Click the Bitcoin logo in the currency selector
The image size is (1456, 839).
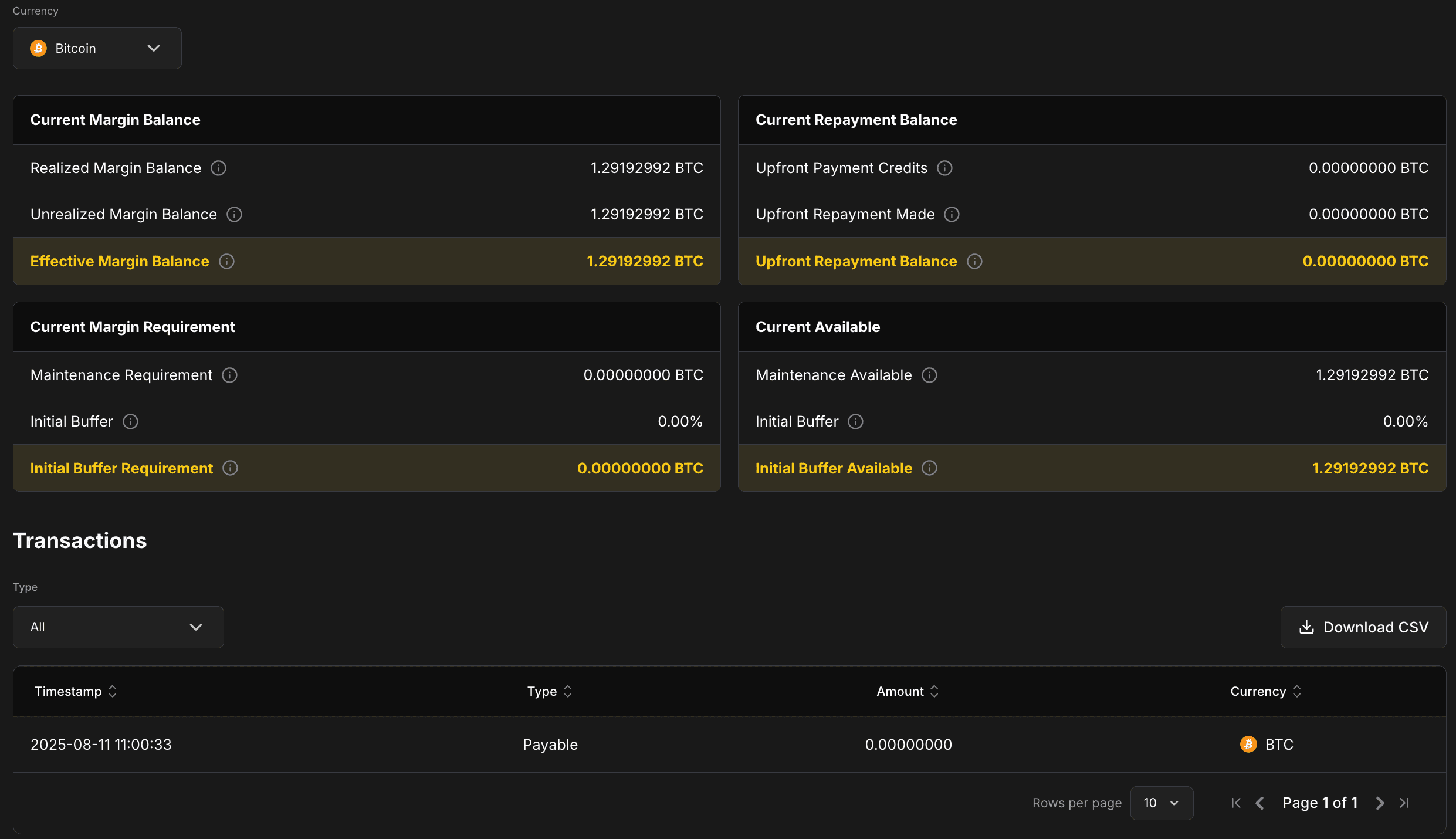(x=38, y=48)
